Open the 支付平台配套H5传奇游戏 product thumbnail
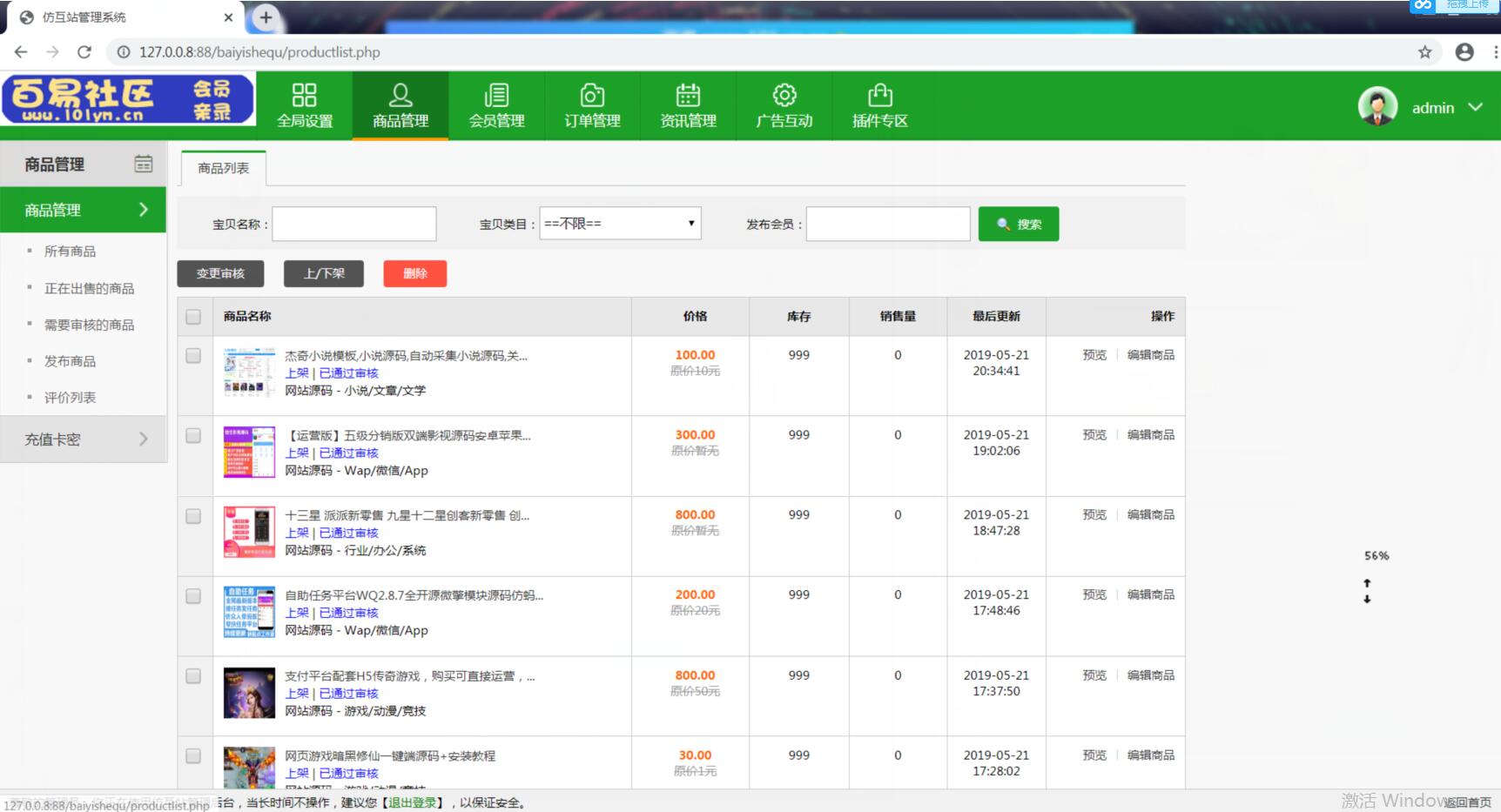Screen dimensions: 1501x812 pyautogui.click(x=249, y=693)
